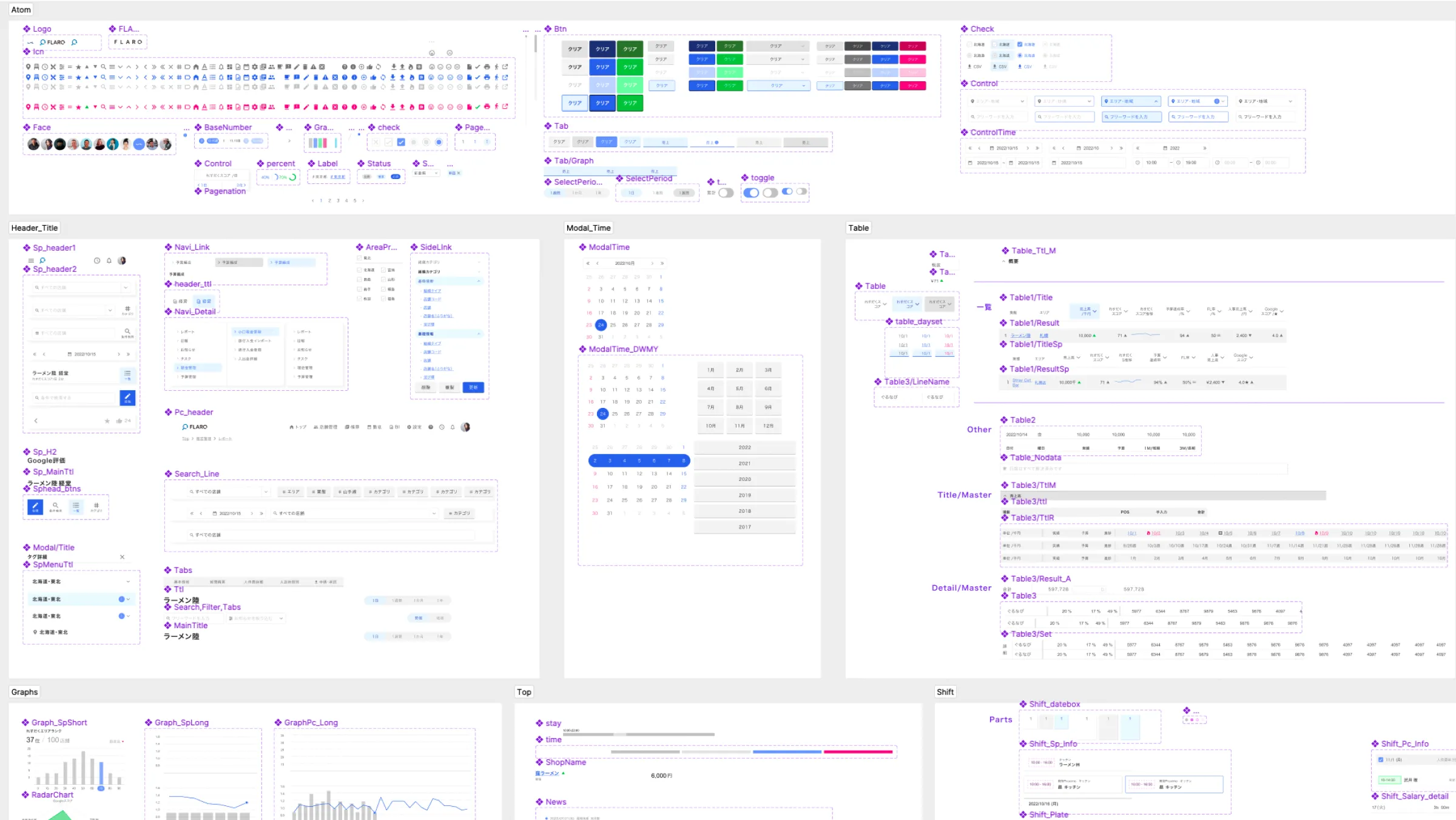Viewport: 1456px width, 820px height.
Task: Click double-left arrow in ModalTime calendar header
Action: (x=587, y=263)
